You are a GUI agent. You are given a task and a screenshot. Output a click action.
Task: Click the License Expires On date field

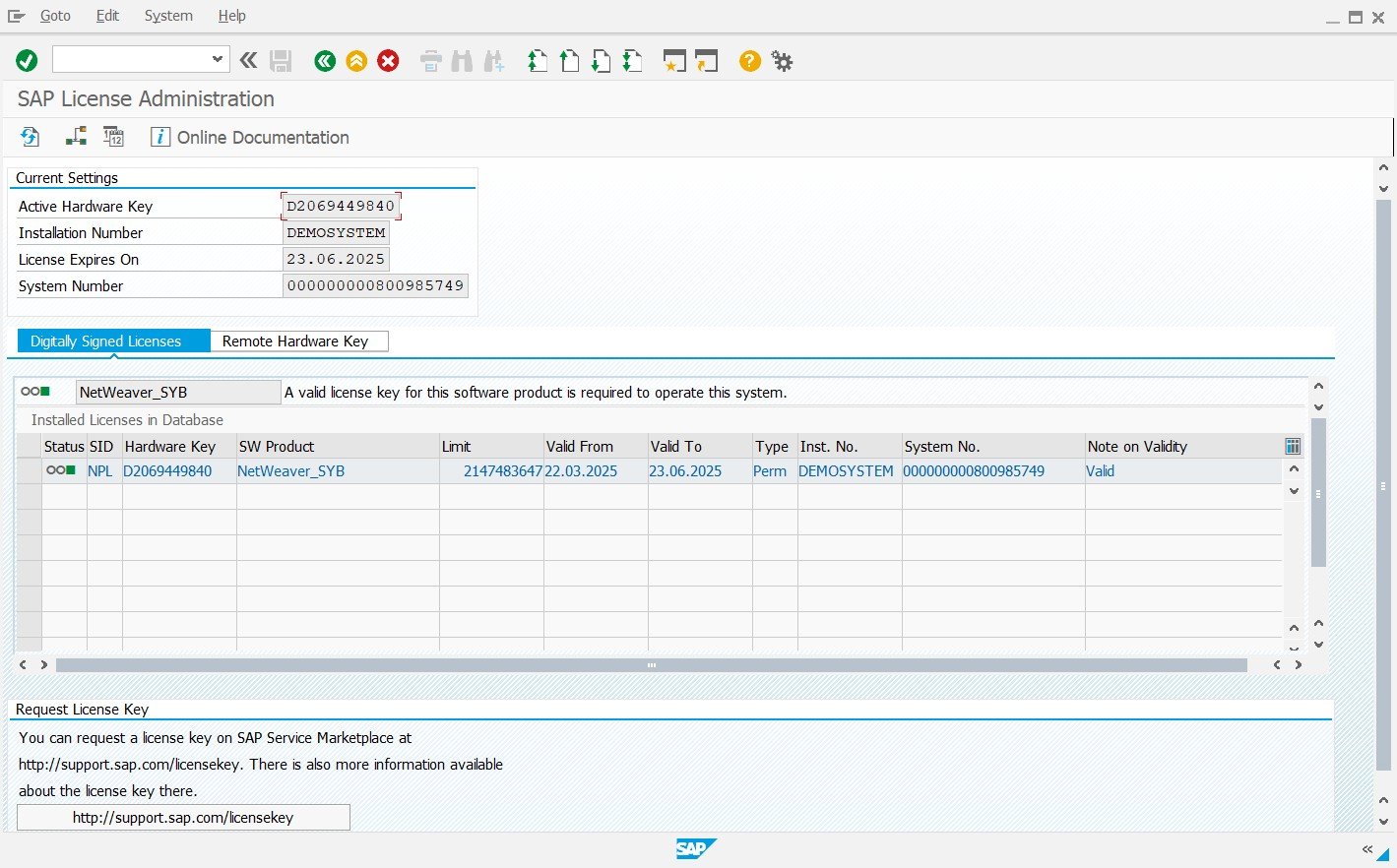click(336, 260)
